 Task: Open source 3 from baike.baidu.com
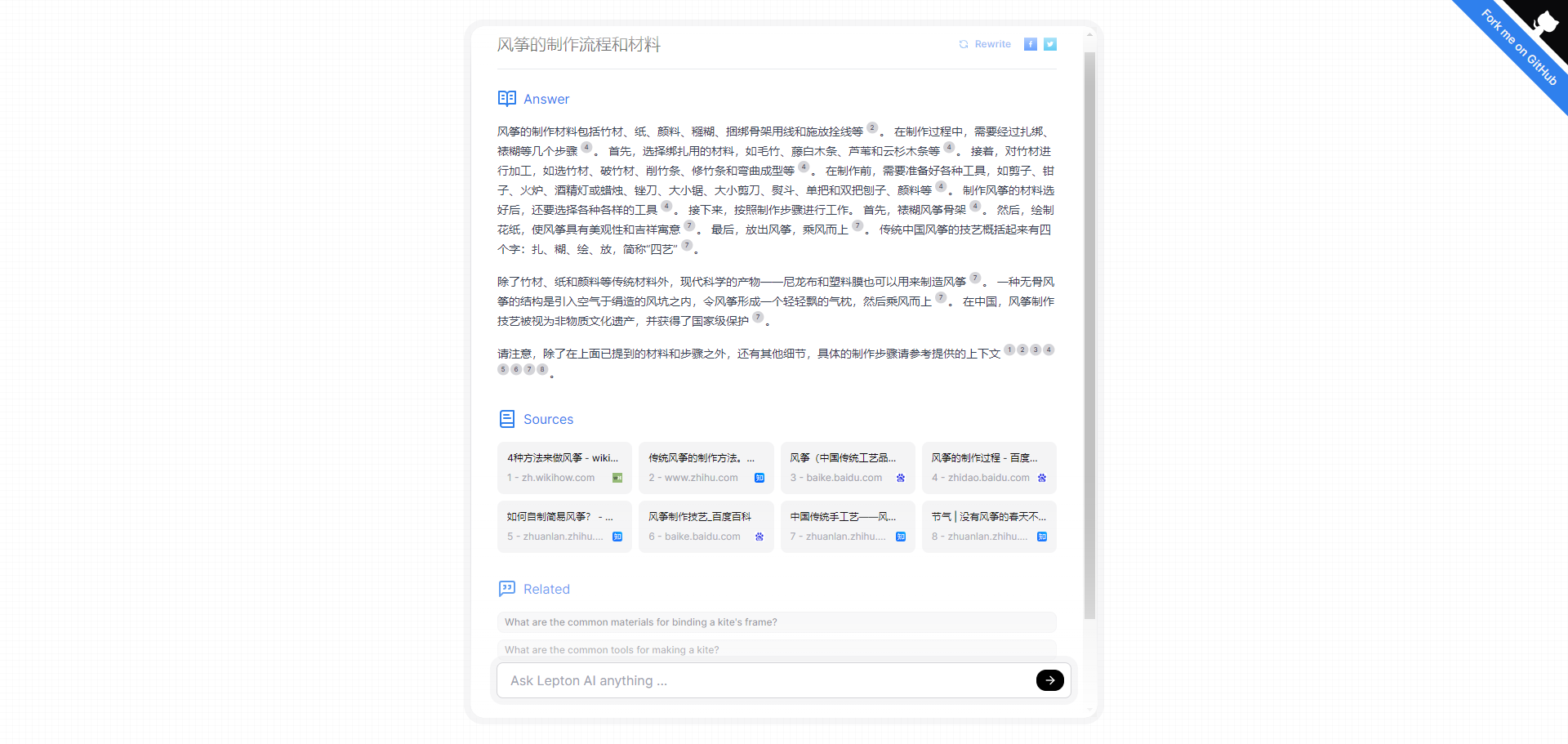pyautogui.click(x=848, y=468)
